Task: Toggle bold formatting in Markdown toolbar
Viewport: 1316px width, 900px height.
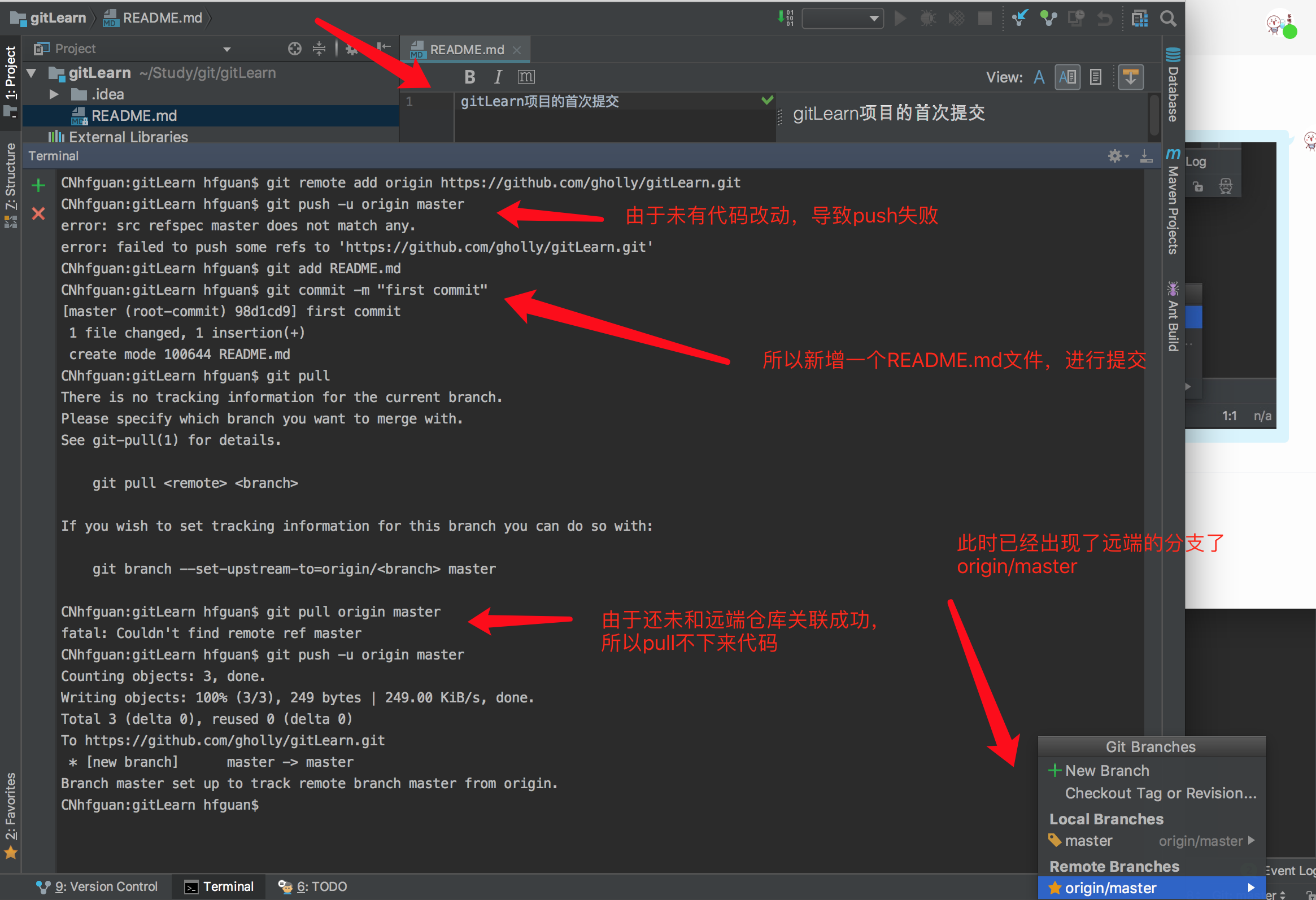Action: (469, 77)
